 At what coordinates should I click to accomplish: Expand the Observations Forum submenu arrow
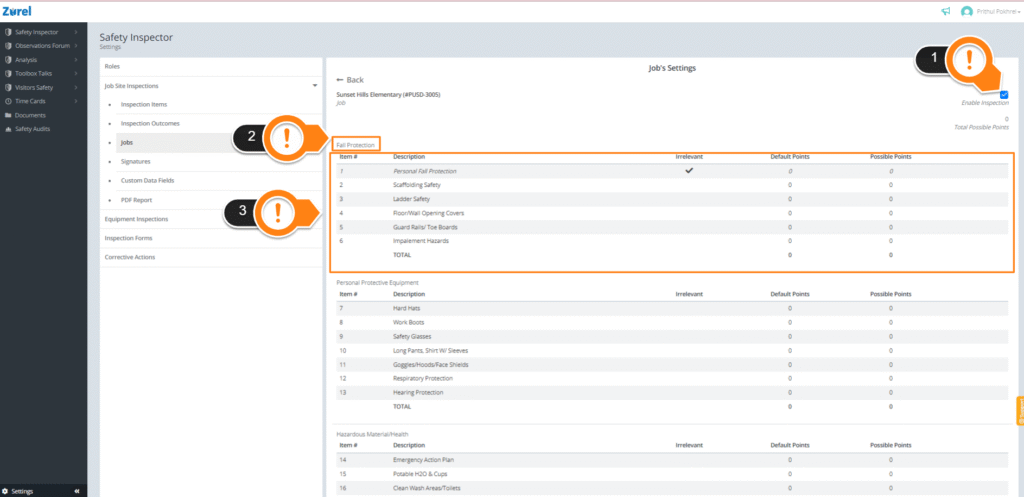point(76,46)
